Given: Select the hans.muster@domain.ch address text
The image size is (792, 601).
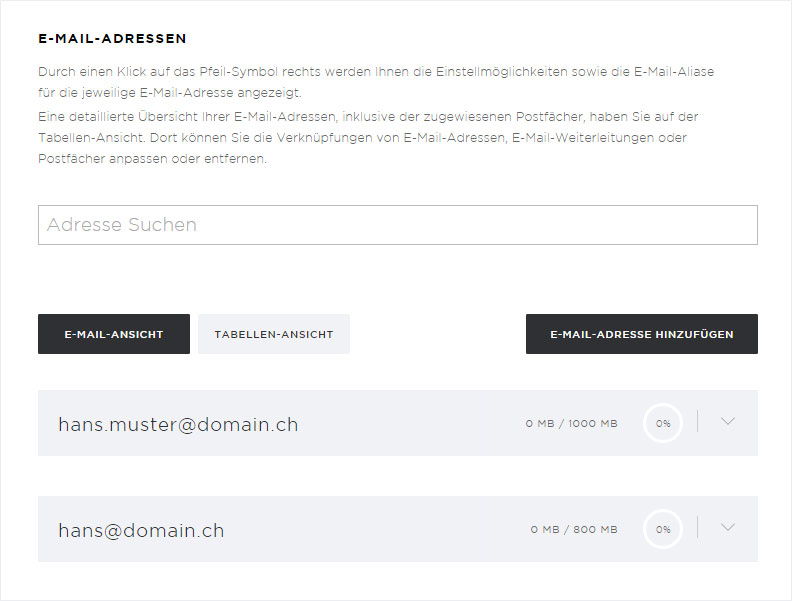Looking at the screenshot, I should pos(178,424).
